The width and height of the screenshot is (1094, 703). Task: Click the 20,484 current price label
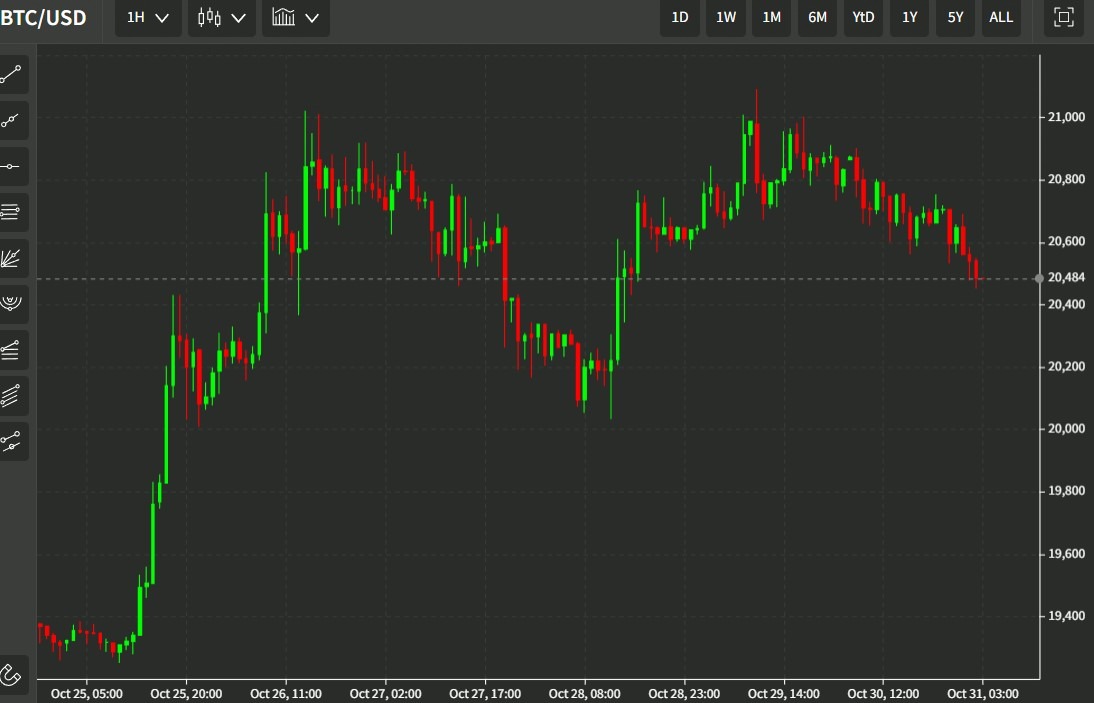click(x=1066, y=278)
